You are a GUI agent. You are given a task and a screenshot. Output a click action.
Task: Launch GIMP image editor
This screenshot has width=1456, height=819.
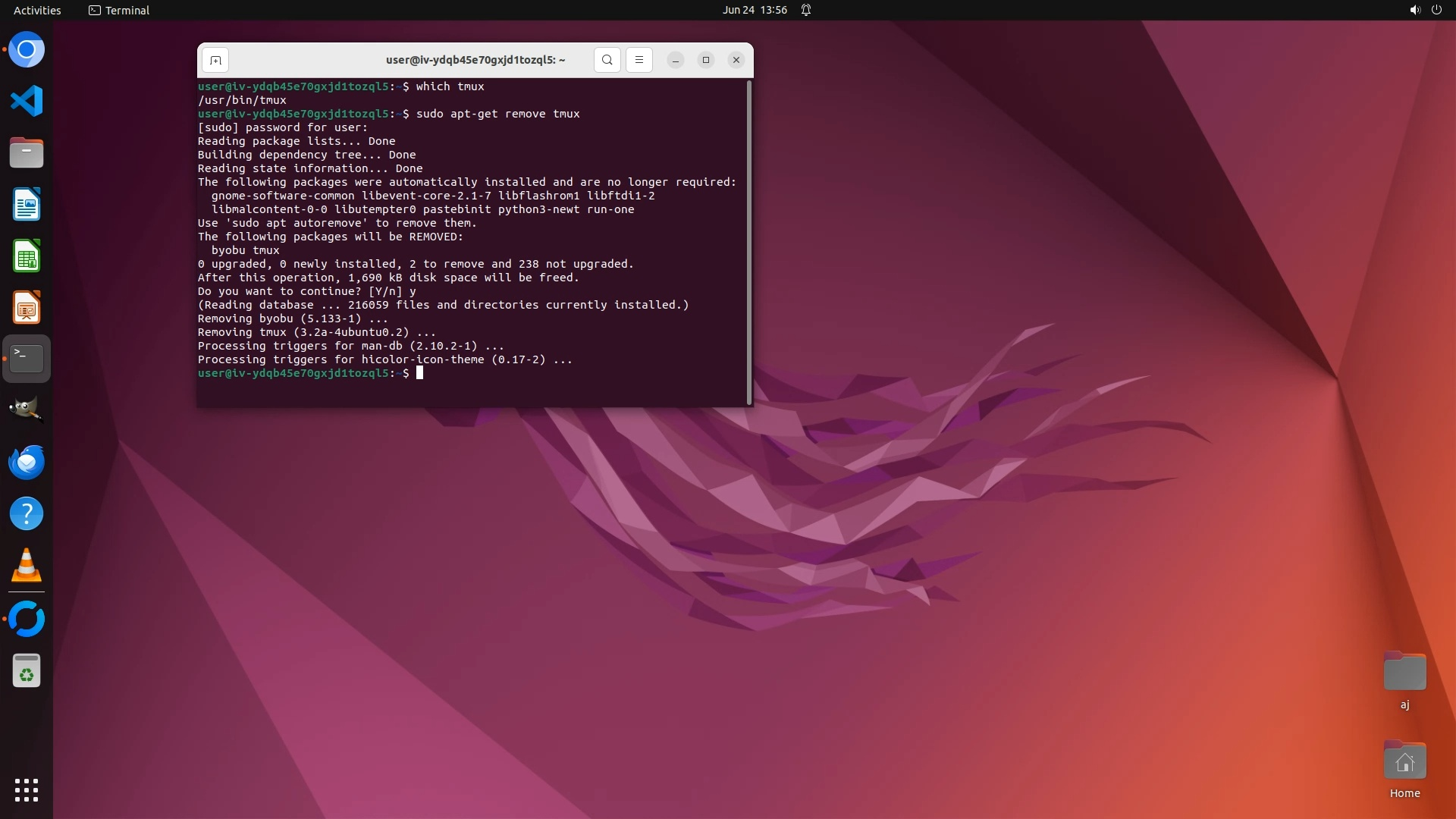tap(27, 409)
